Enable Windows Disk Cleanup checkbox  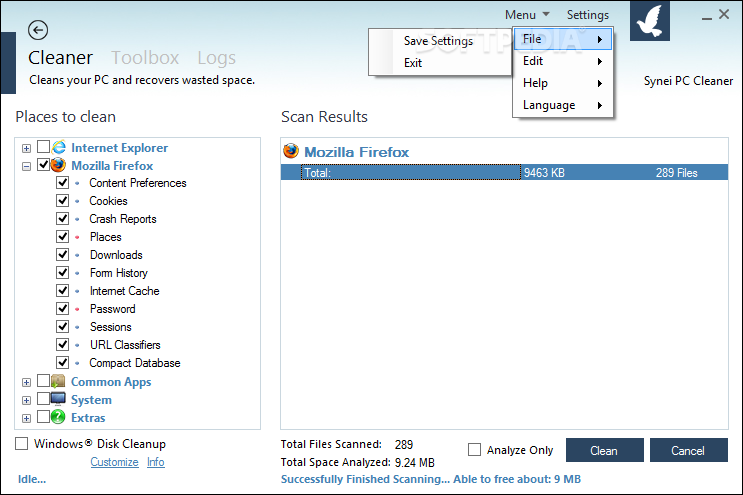pyautogui.click(x=21, y=443)
